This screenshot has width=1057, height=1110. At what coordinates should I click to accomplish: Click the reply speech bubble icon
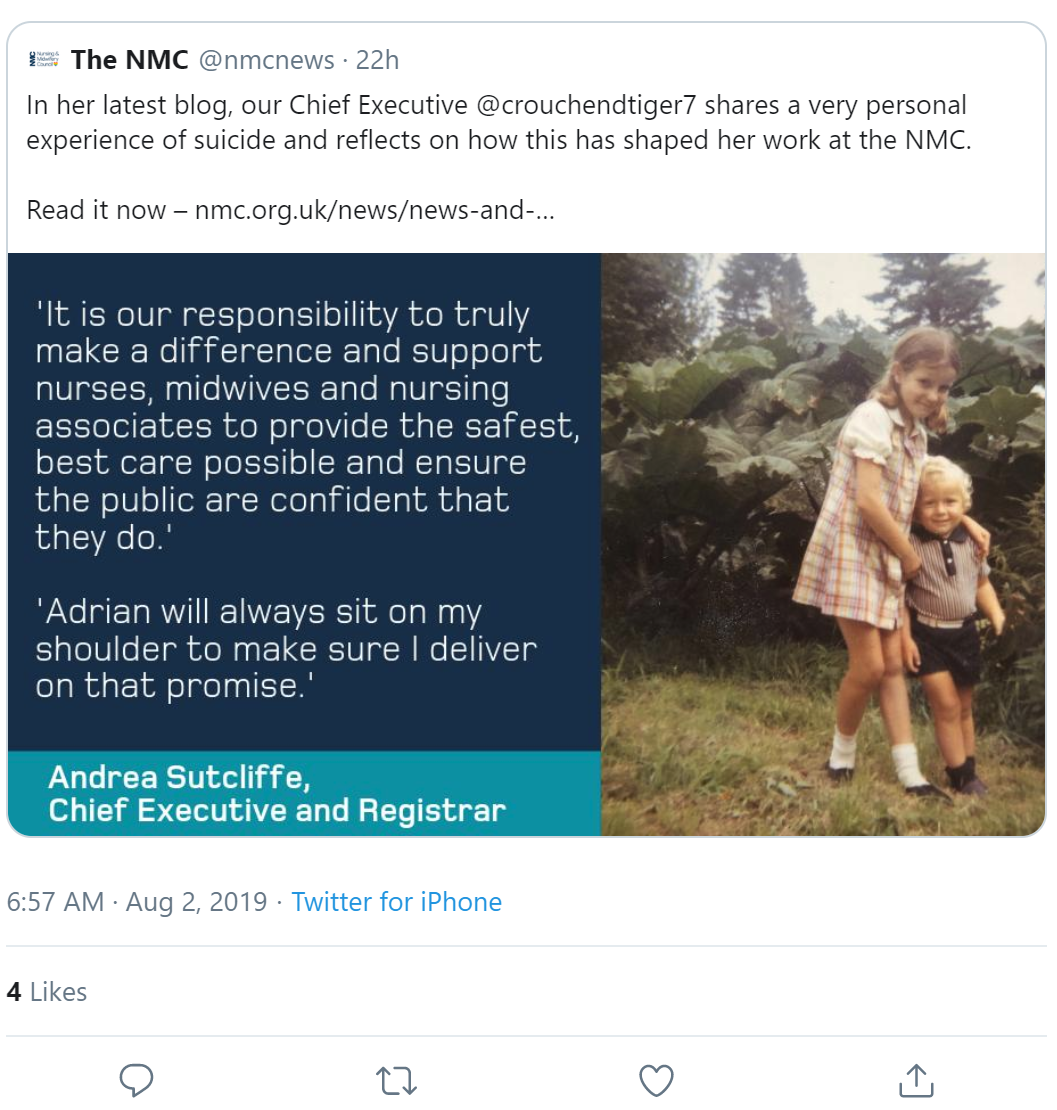136,1080
